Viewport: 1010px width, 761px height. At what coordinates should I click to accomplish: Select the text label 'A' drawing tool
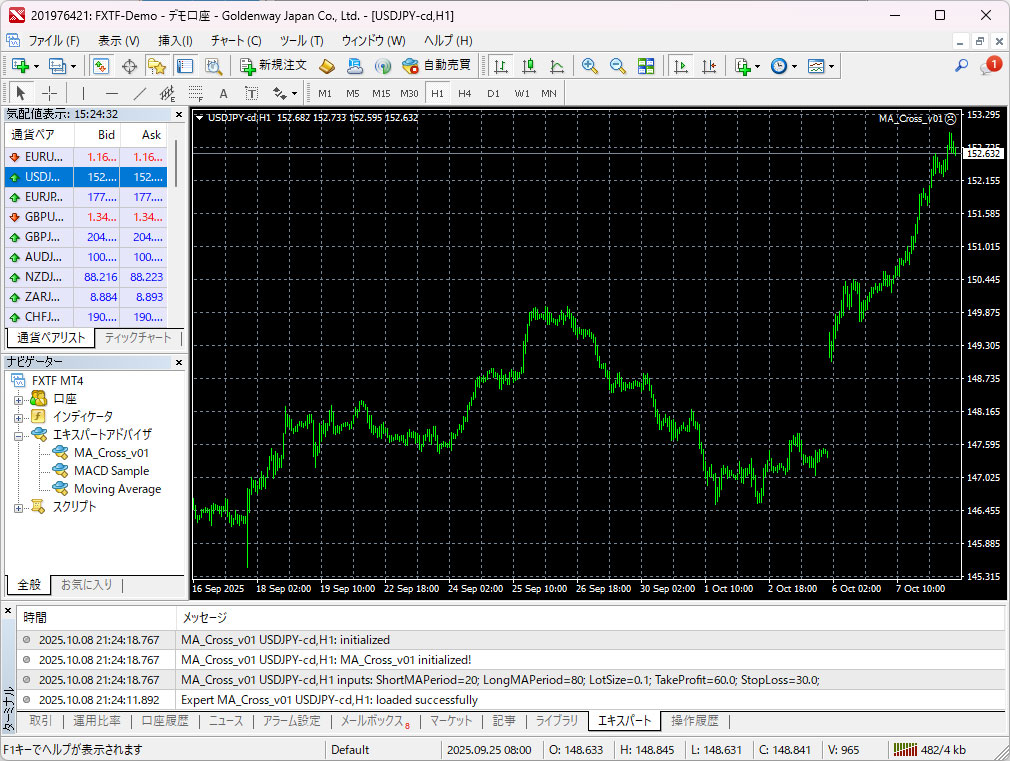pyautogui.click(x=223, y=93)
